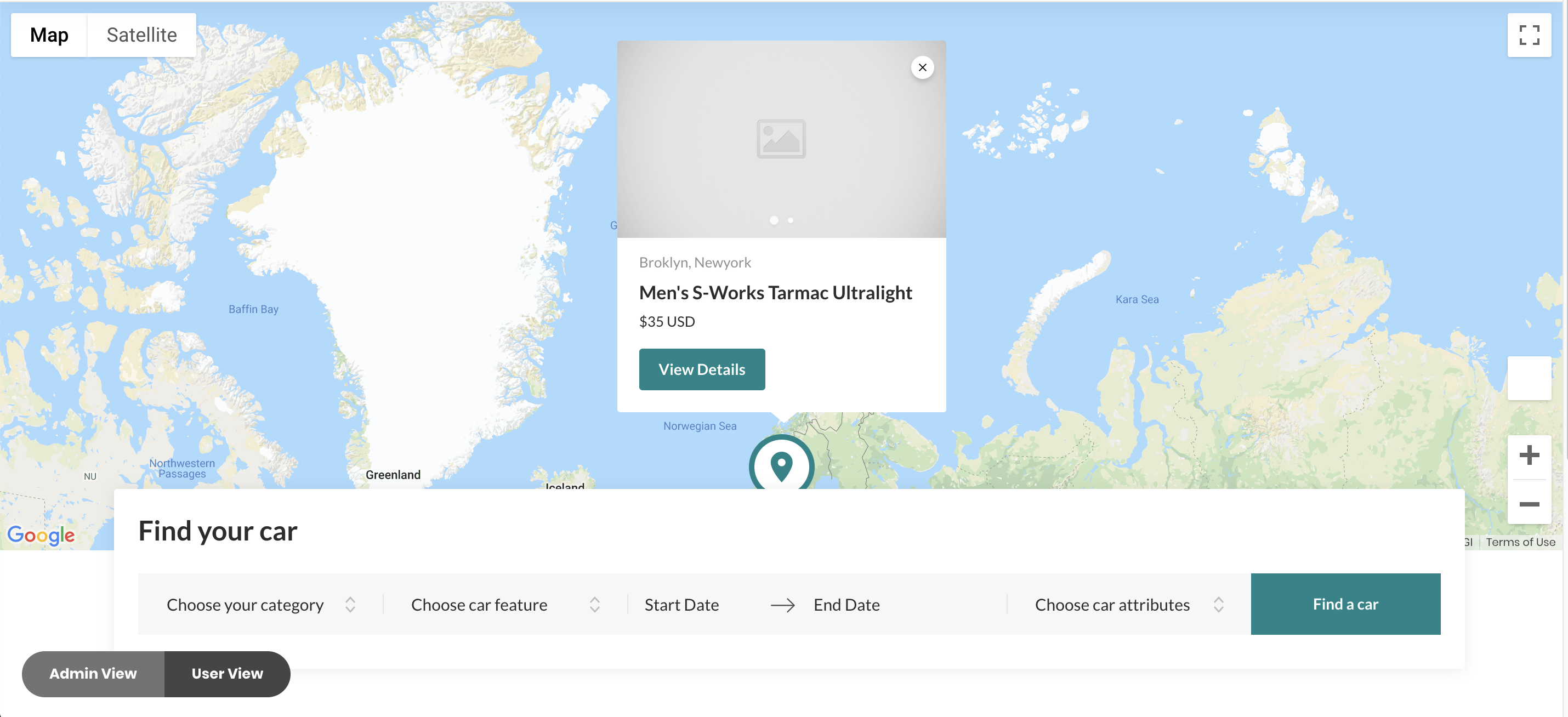Click the Google logo

pyautogui.click(x=41, y=535)
